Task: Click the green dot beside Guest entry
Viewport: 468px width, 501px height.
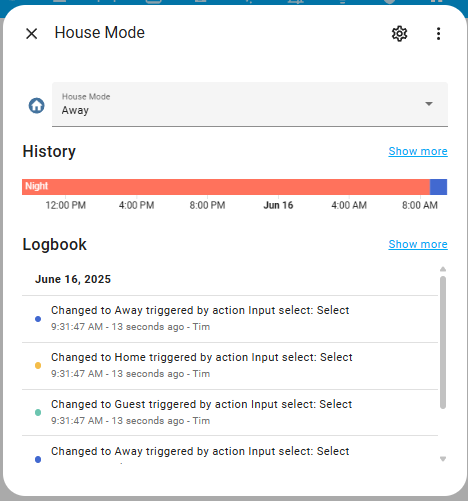Action: pos(38,413)
